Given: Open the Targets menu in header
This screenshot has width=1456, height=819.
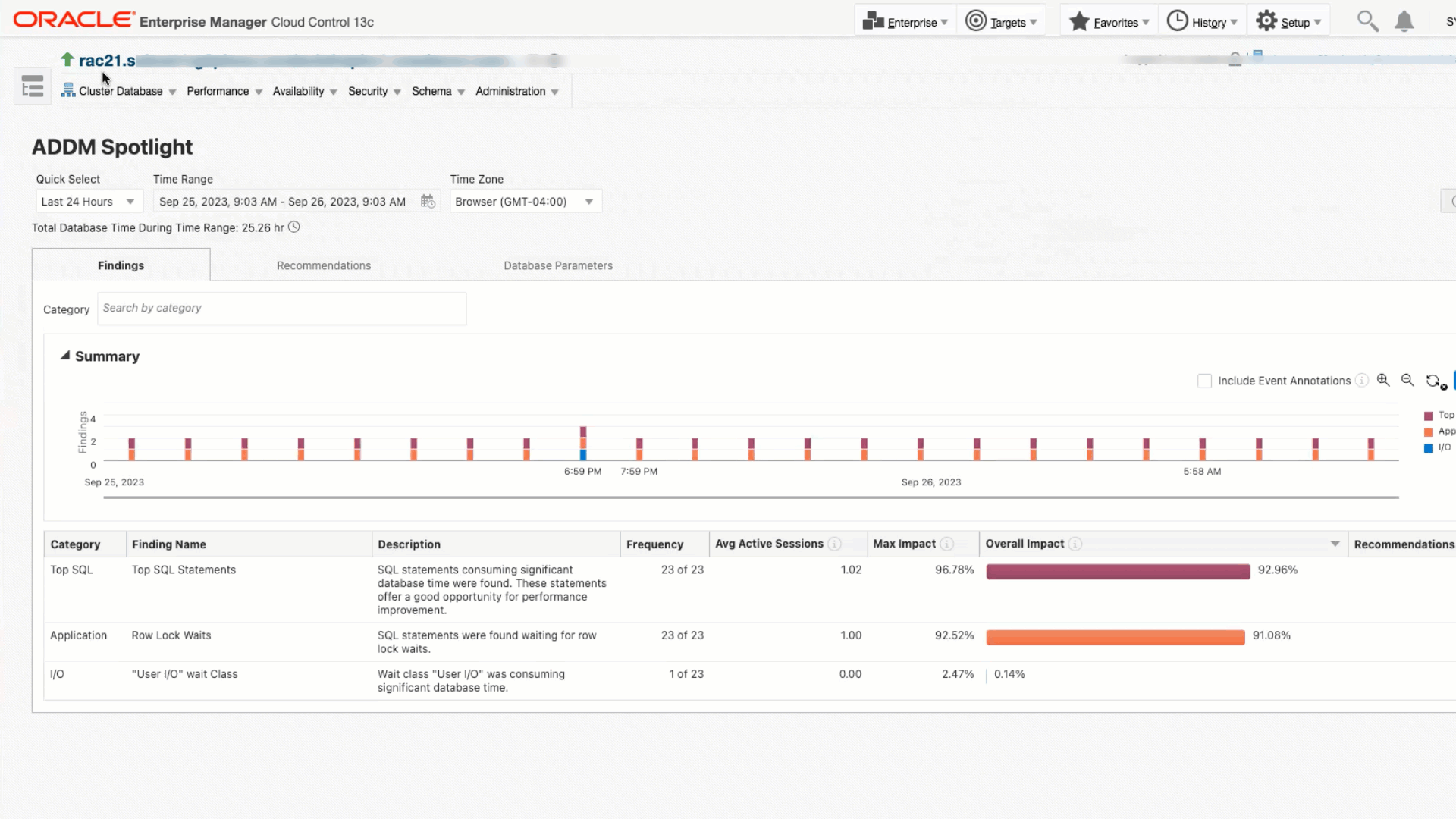Looking at the screenshot, I should pos(1001,22).
